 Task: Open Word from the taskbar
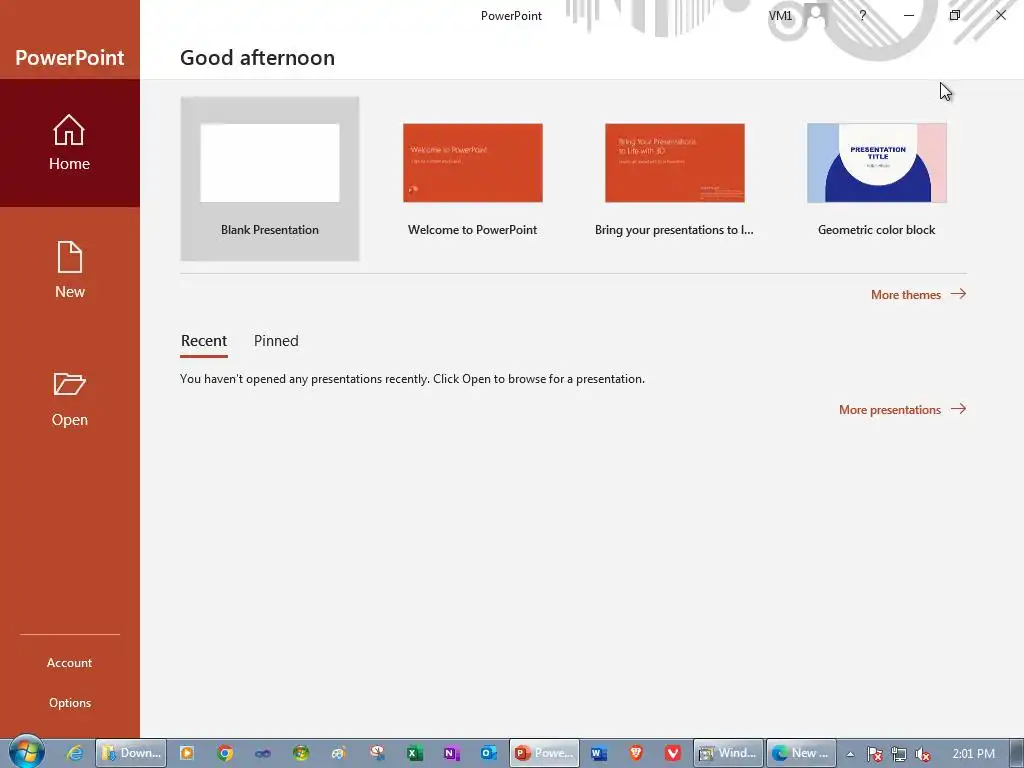click(x=599, y=753)
